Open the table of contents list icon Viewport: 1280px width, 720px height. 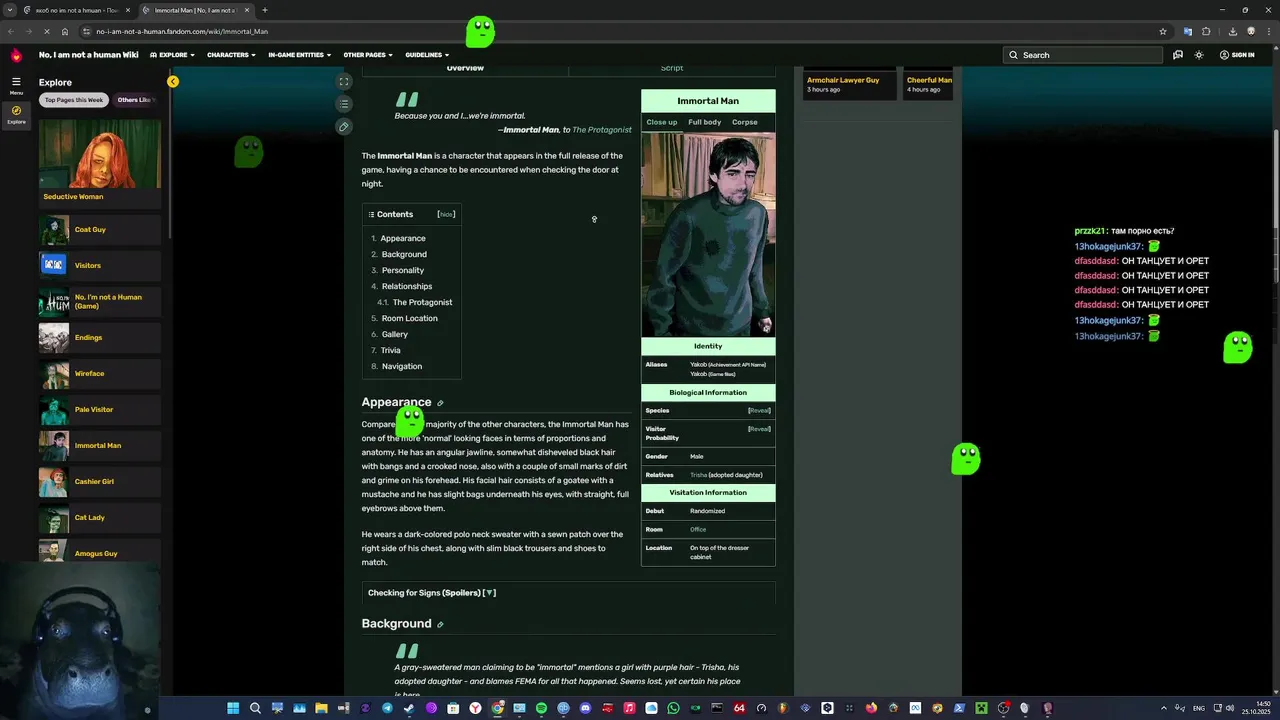[x=344, y=104]
